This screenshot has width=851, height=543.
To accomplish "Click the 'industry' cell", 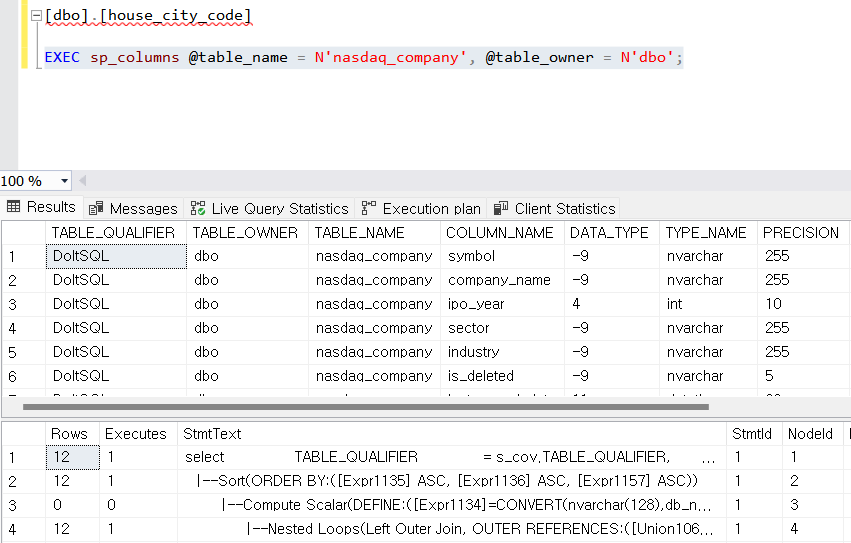I will point(503,352).
